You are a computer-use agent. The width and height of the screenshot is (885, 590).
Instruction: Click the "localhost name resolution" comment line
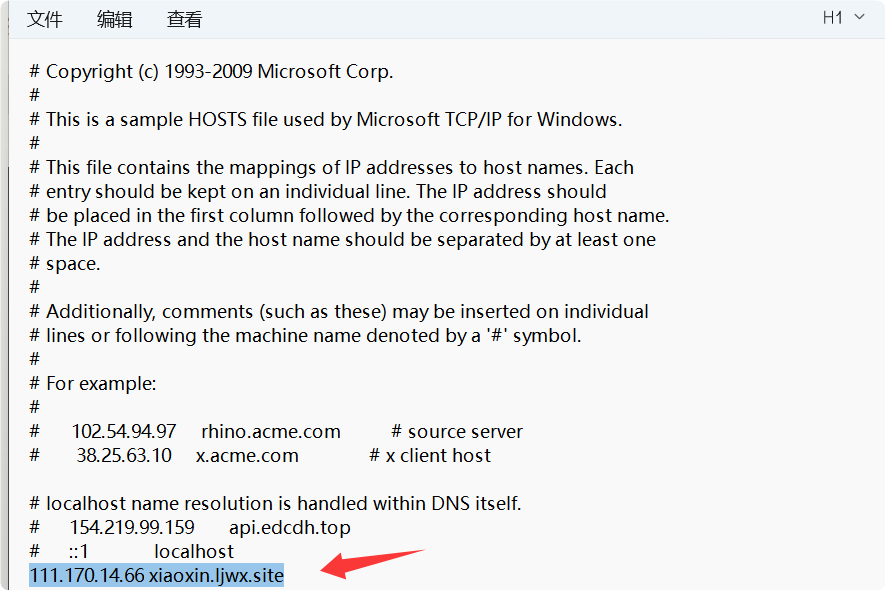click(275, 503)
